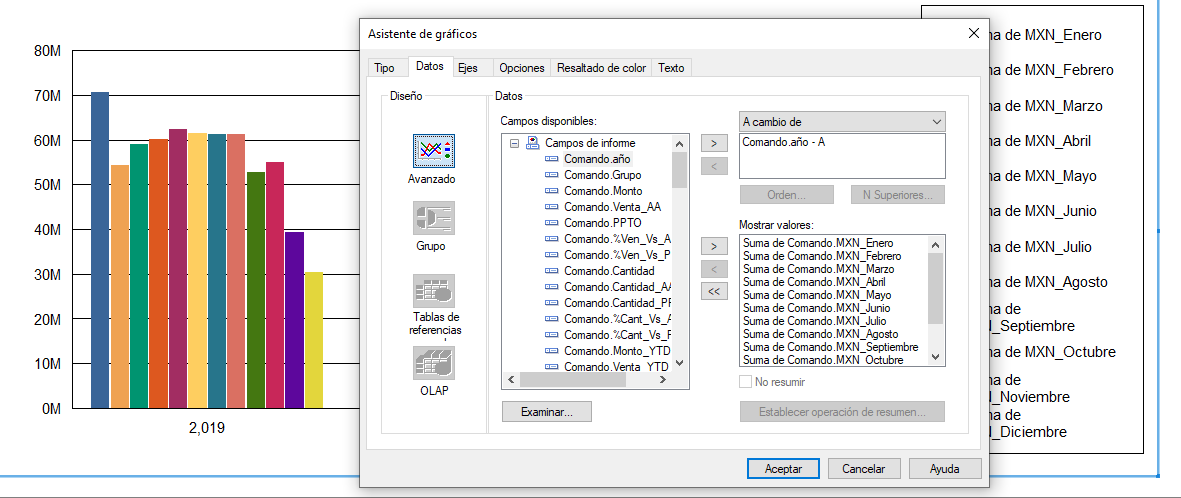1181x498 pixels.
Task: Switch to the Datos tab
Action: point(430,66)
